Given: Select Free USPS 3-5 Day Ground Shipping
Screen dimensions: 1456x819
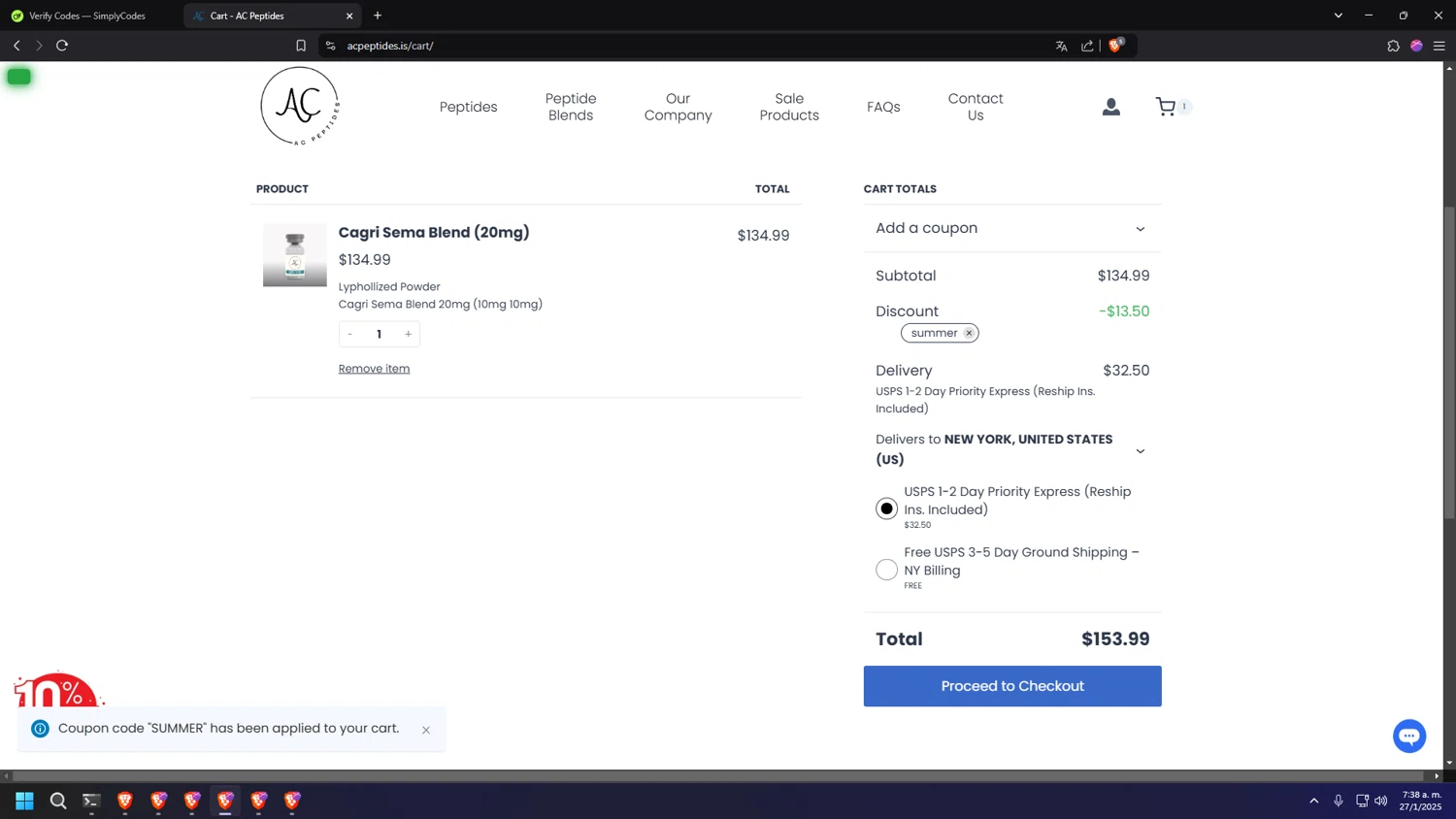Looking at the screenshot, I should (886, 570).
